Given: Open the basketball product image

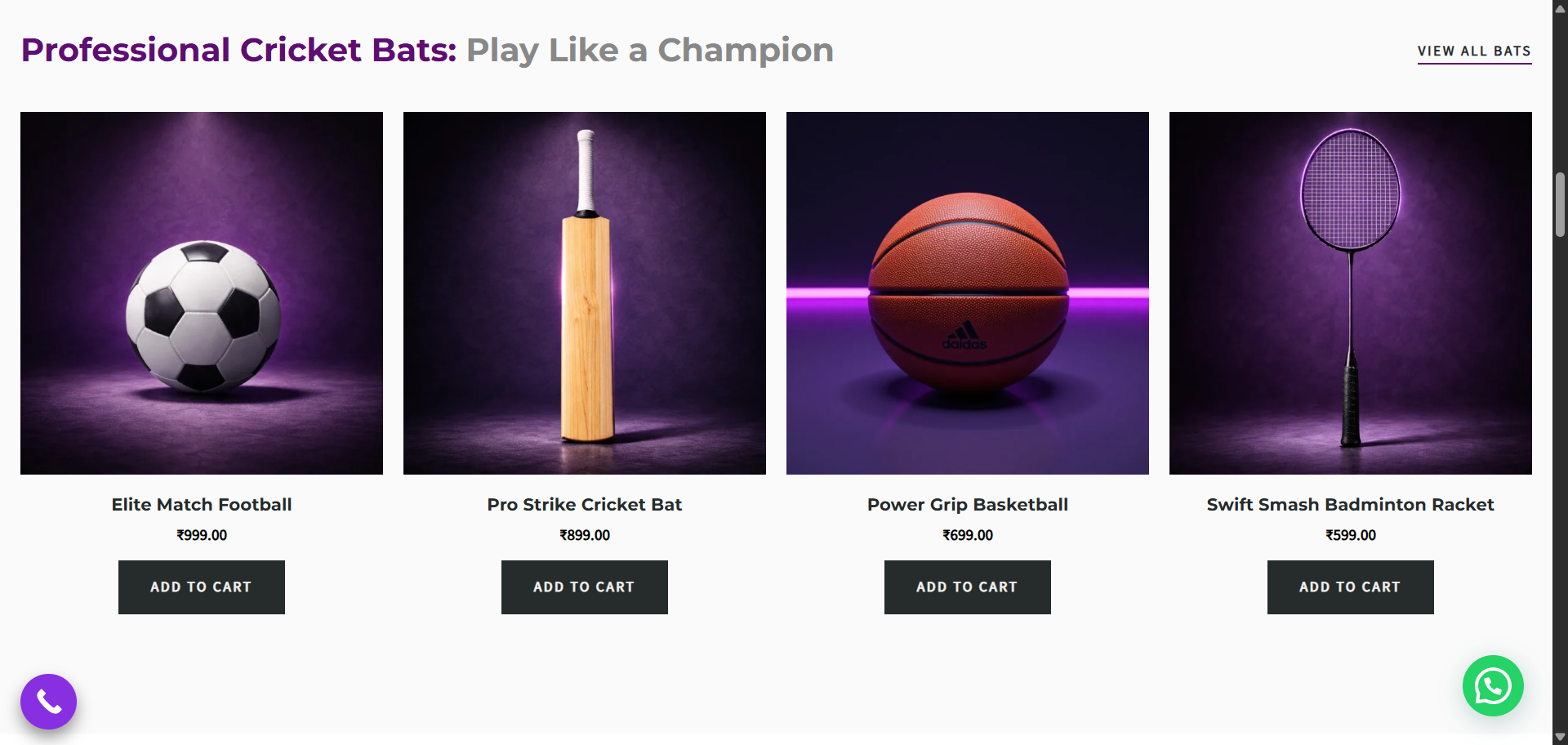Looking at the screenshot, I should pos(968,293).
